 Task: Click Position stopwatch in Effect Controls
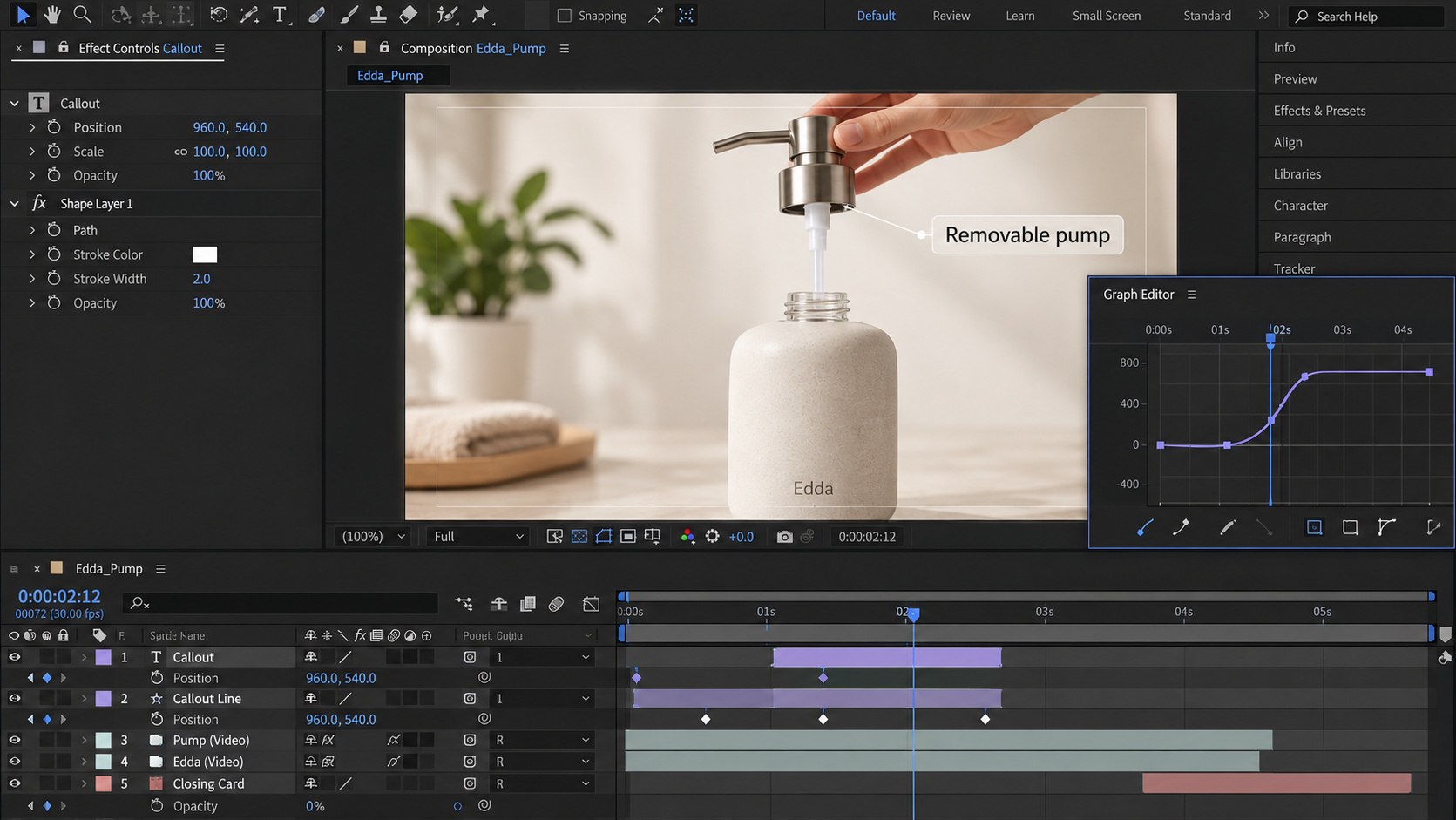pos(54,127)
